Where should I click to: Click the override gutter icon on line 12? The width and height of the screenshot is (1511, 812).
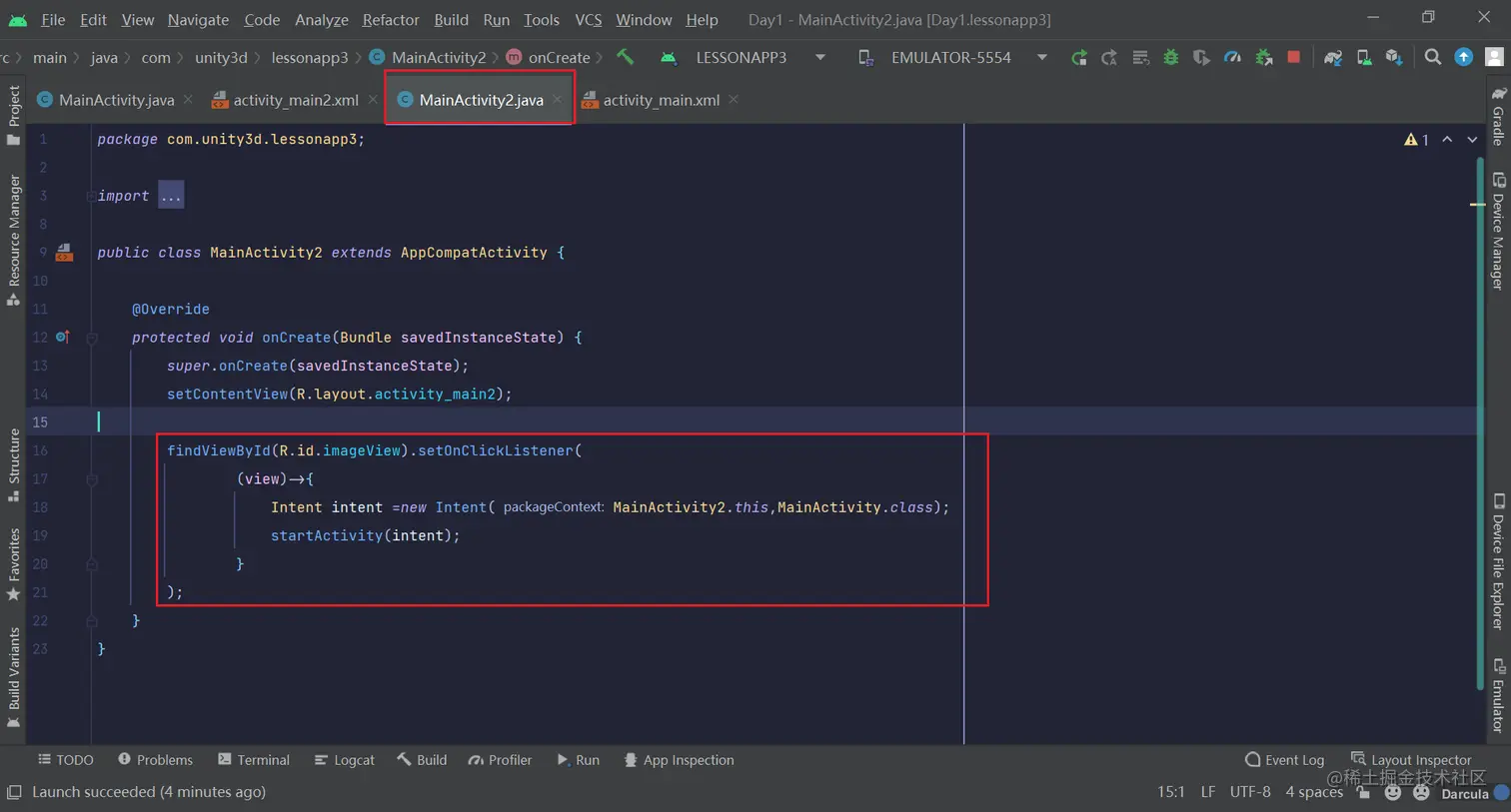tap(63, 338)
